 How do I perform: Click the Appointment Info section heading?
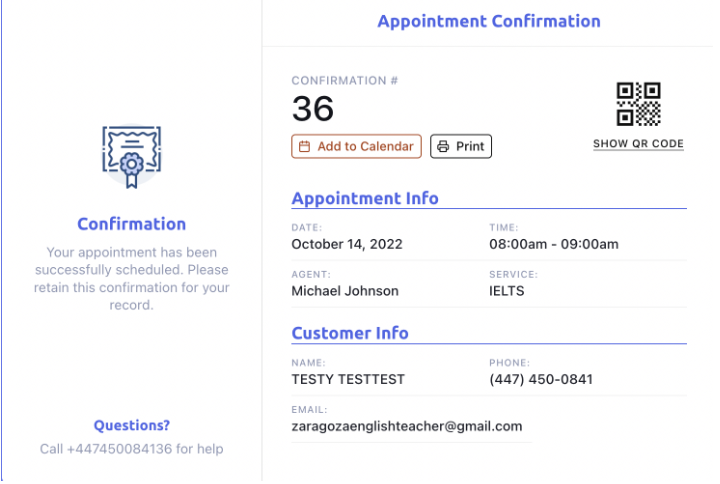pyautogui.click(x=365, y=198)
